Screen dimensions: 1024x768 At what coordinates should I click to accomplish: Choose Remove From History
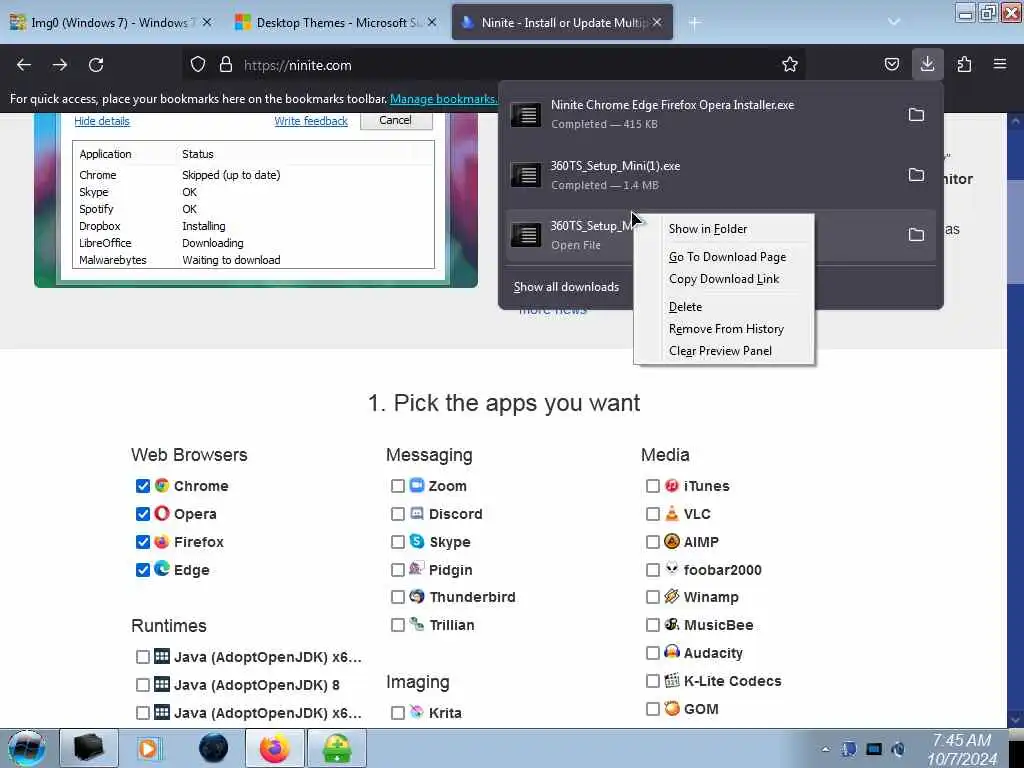724,329
